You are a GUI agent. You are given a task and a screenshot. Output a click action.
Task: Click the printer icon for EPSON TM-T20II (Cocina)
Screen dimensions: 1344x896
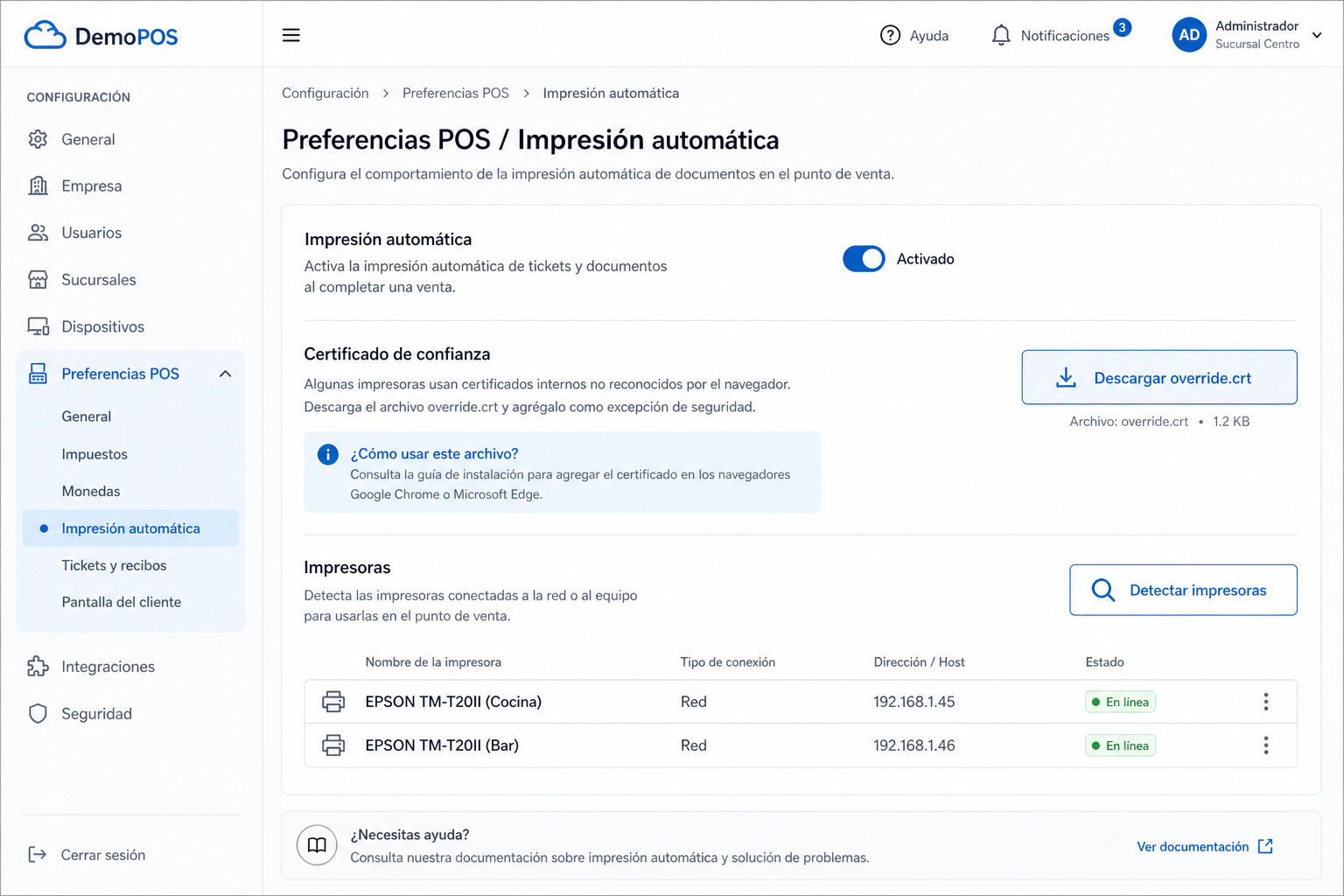pyautogui.click(x=333, y=702)
